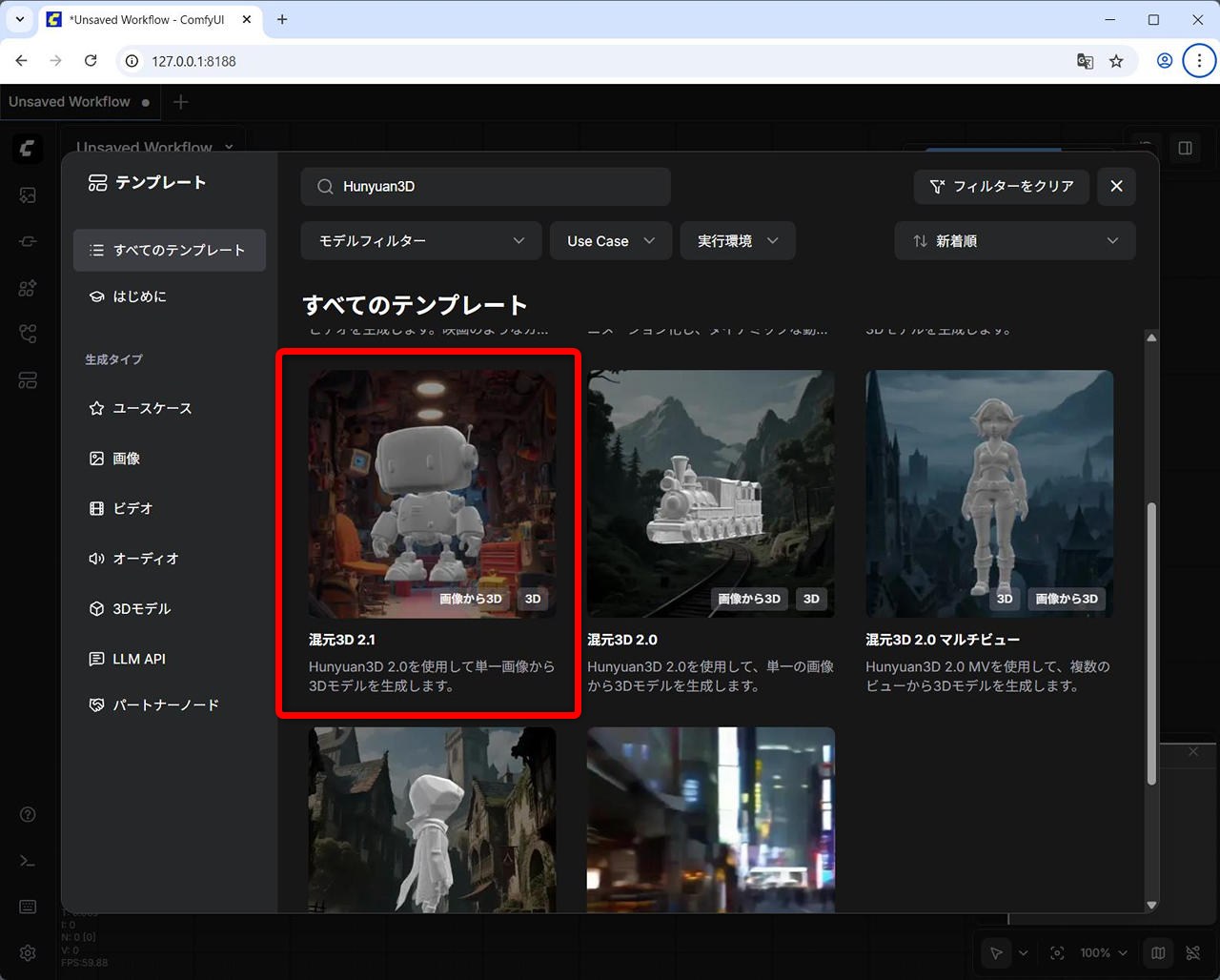Viewport: 1220px width, 980px height.
Task: Open the settings gear icon
Action: click(28, 953)
